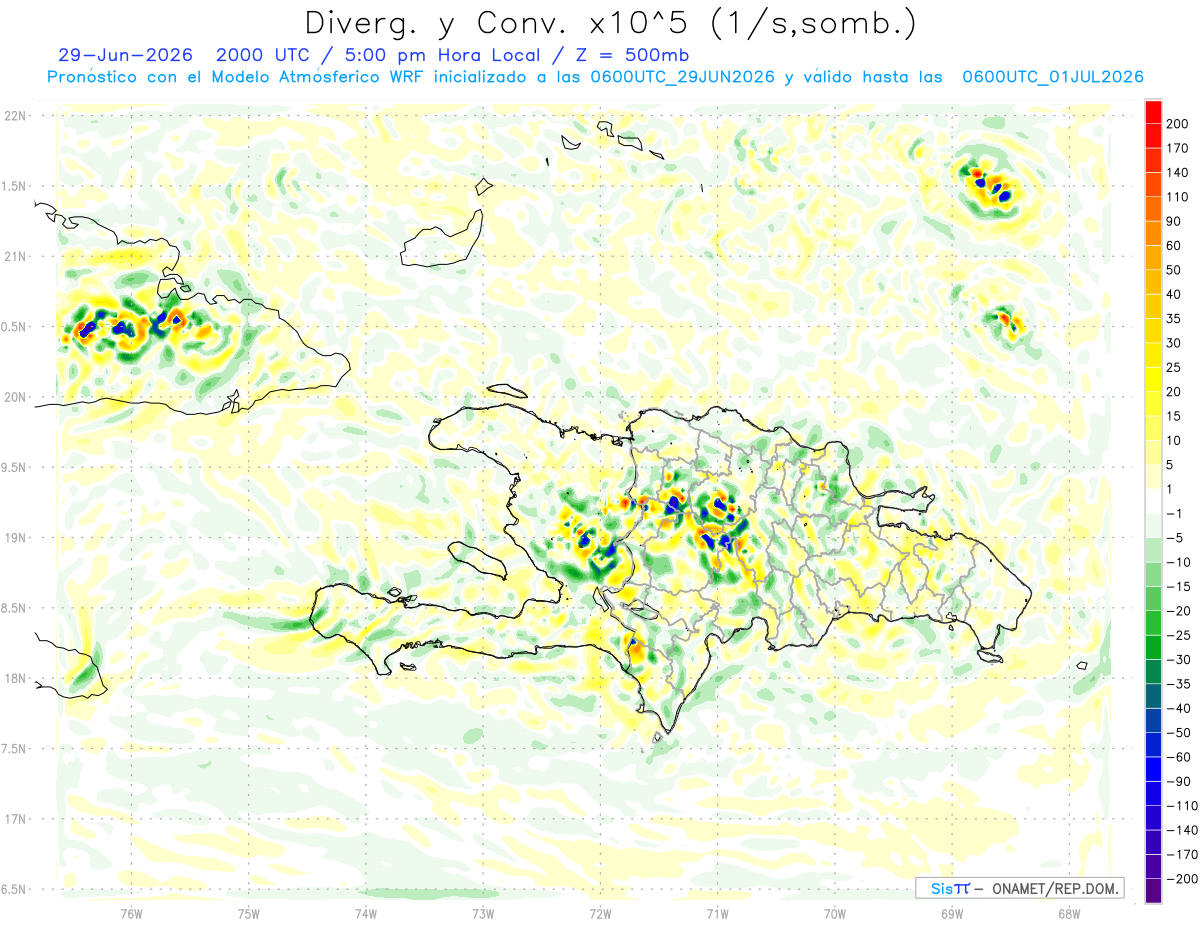Click the color scale value "-1"
The image size is (1200, 927).
click(x=1175, y=513)
